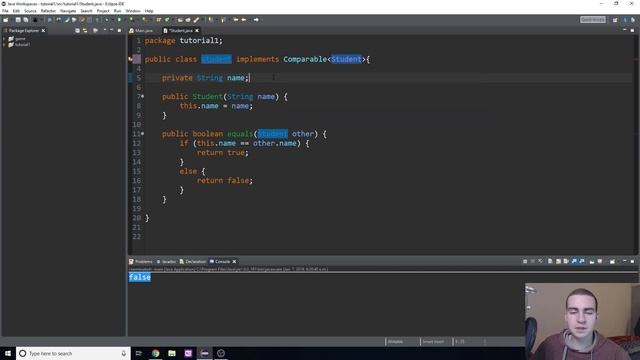
Task: Switch to the Main.java editor tab
Action: 141,31
